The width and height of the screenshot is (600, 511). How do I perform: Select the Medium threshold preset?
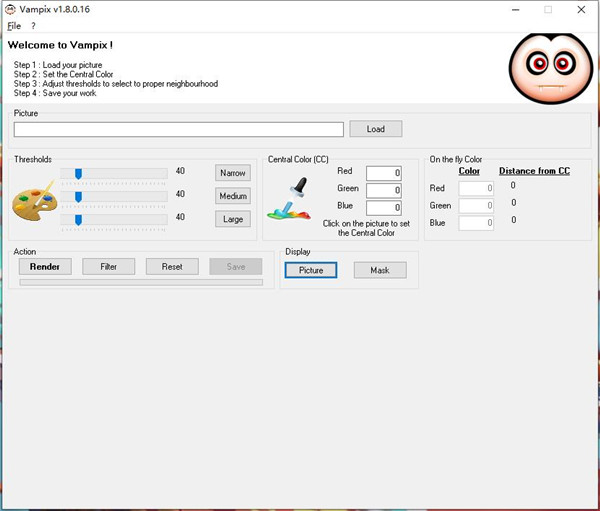(x=233, y=196)
